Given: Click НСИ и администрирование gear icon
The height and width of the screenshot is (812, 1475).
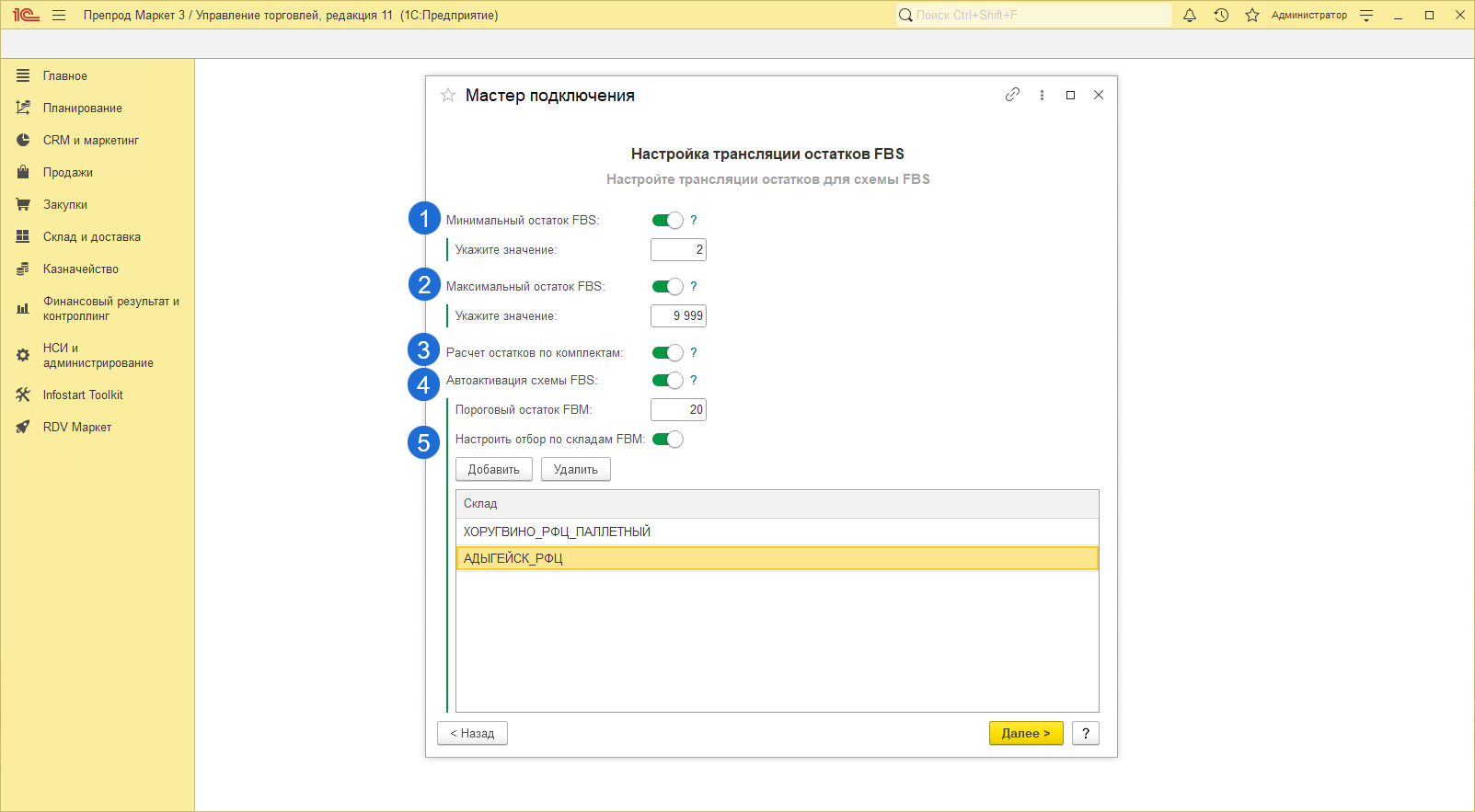Looking at the screenshot, I should coord(23,355).
